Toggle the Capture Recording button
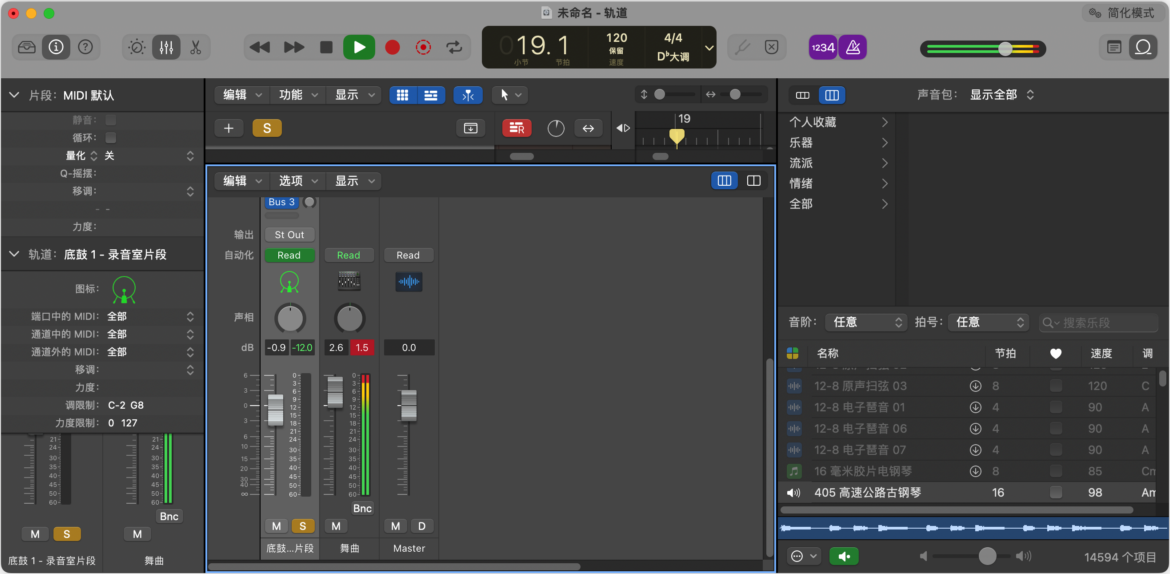1170x574 pixels. click(423, 47)
